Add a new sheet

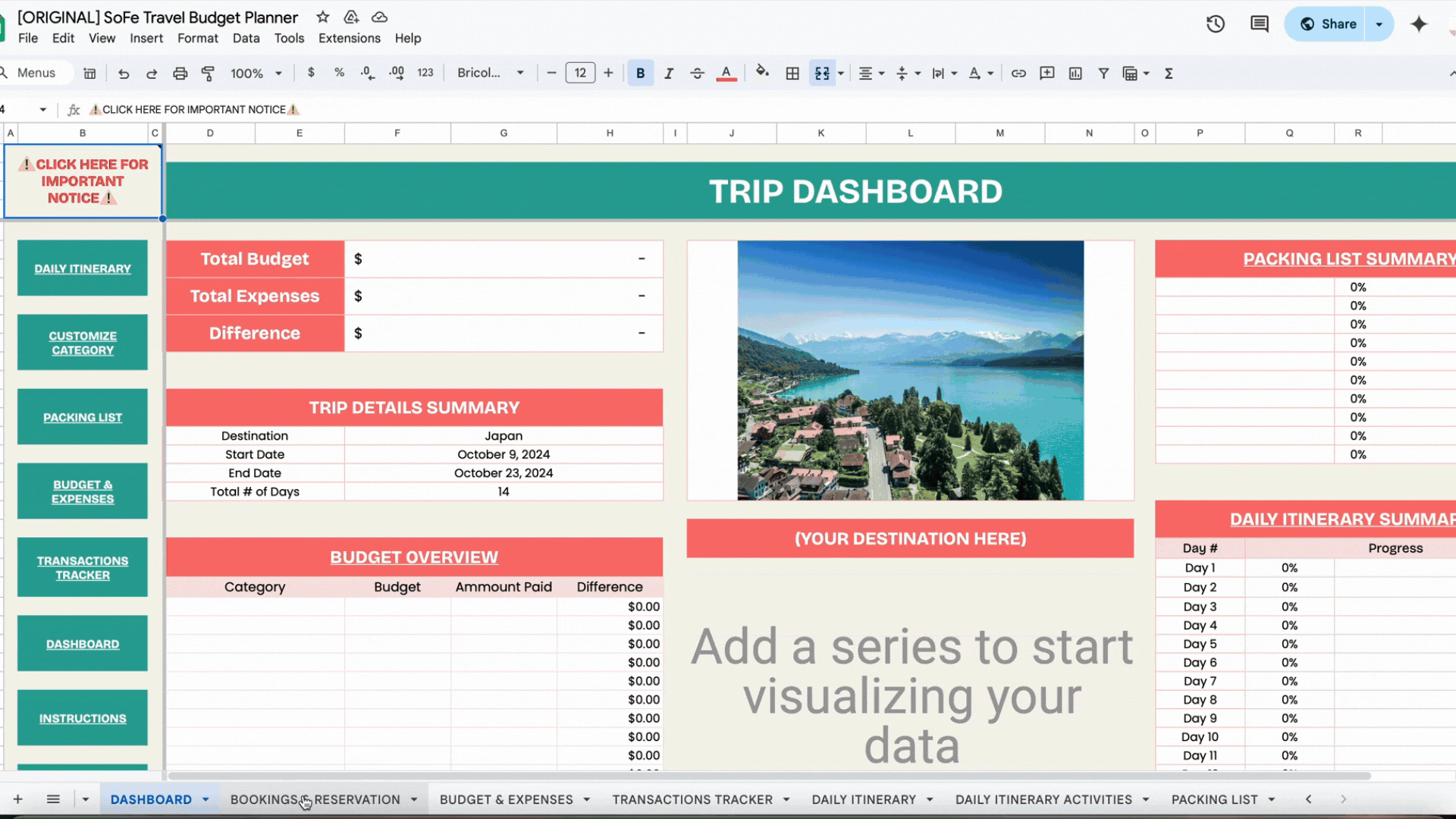(17, 799)
